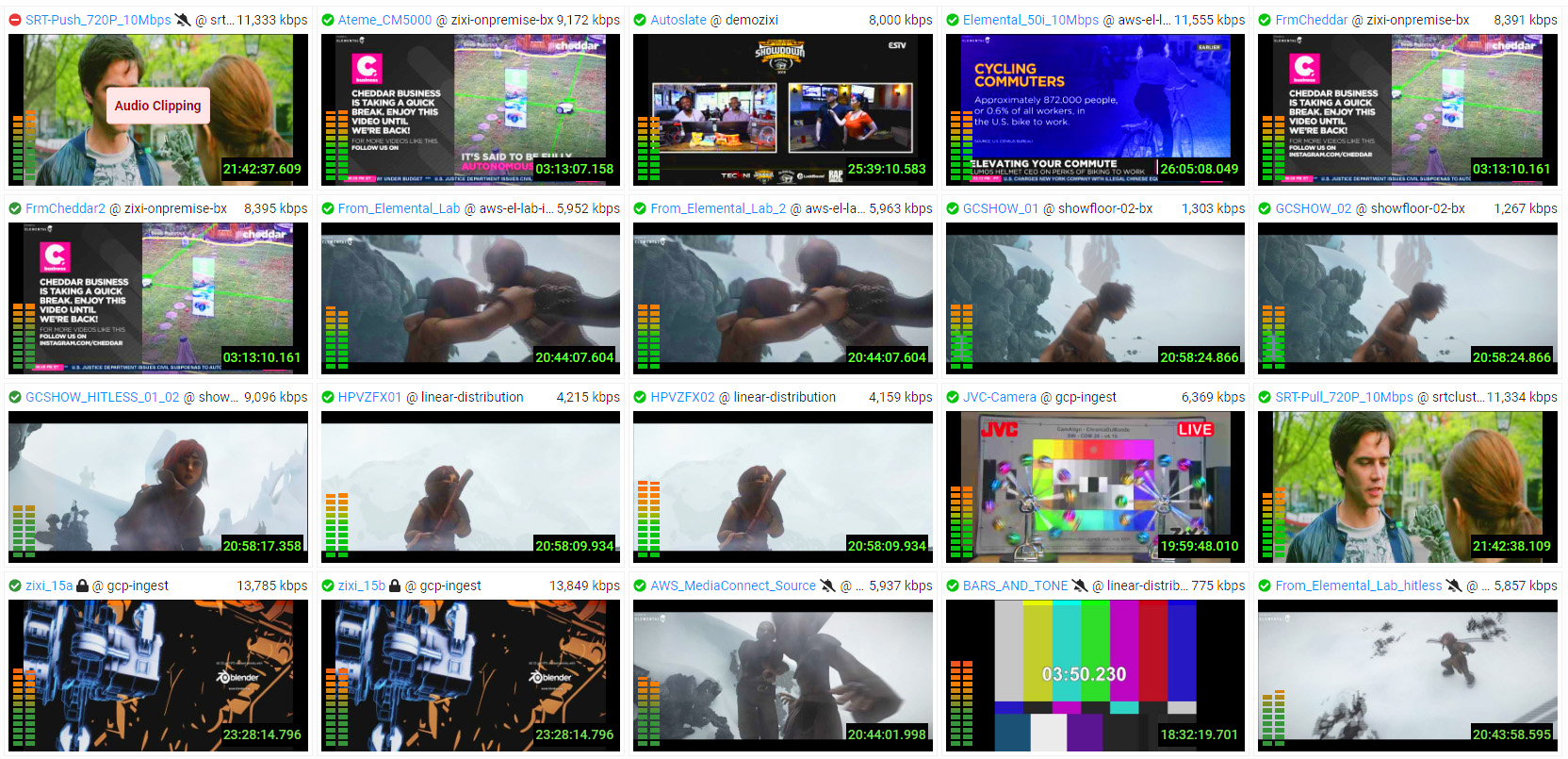Click the green status check beside Elemental_50i_10Mbps

(953, 20)
